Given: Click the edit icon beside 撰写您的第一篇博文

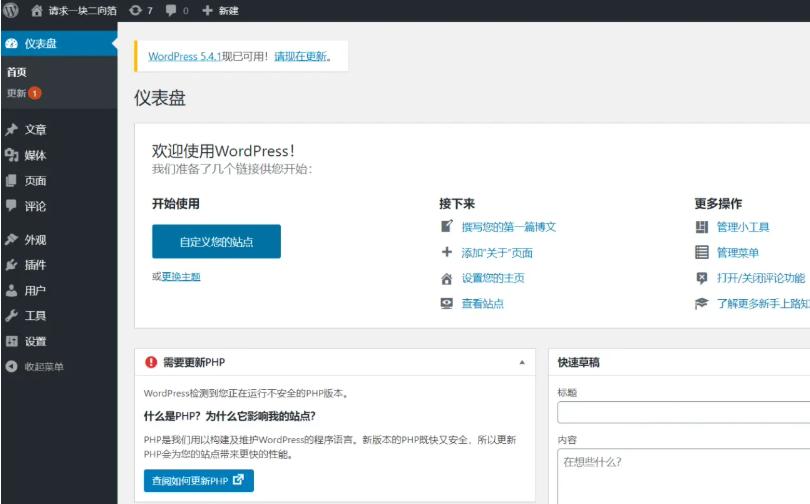Looking at the screenshot, I should pyautogui.click(x=447, y=226).
